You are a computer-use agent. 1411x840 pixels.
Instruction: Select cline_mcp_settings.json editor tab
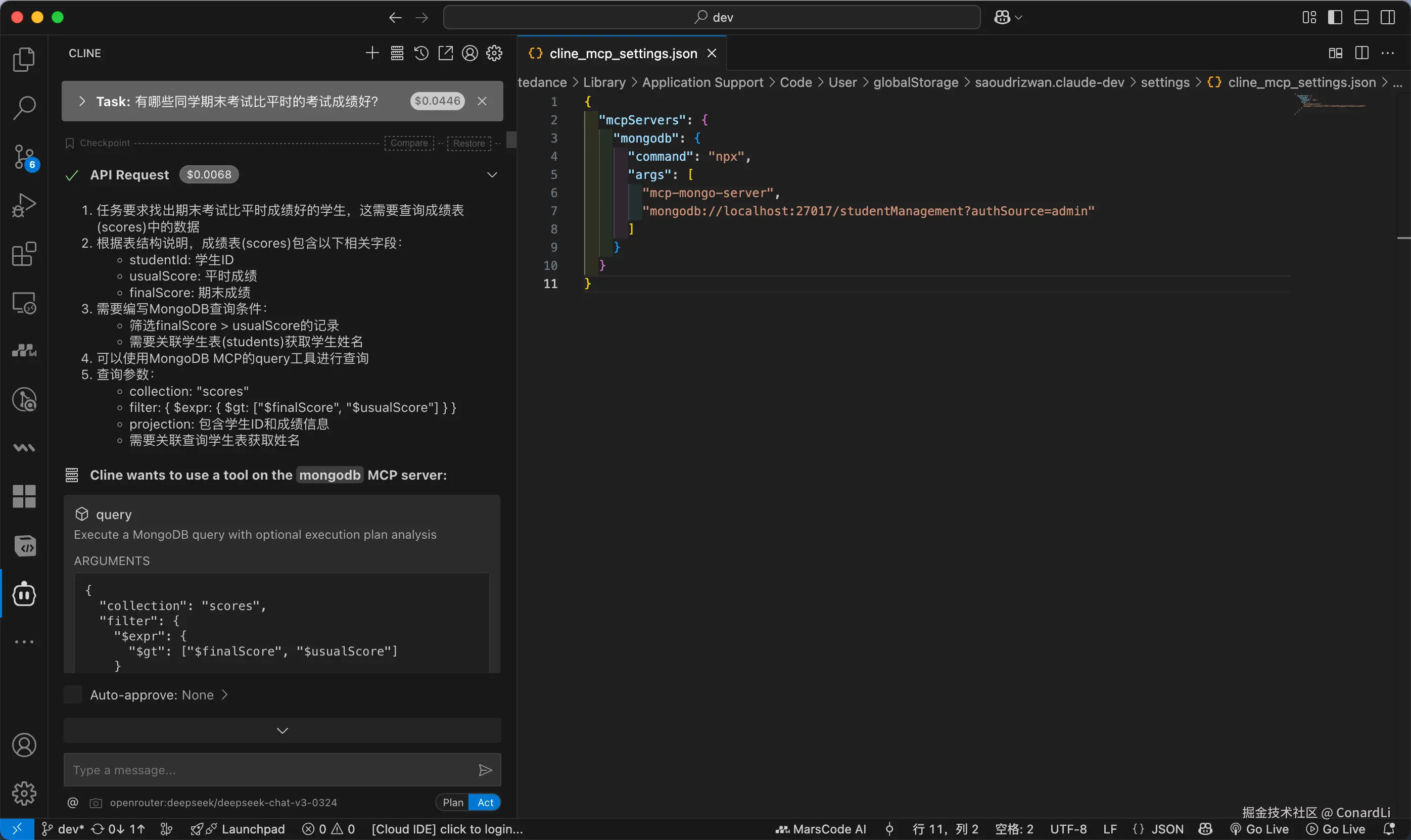point(623,53)
